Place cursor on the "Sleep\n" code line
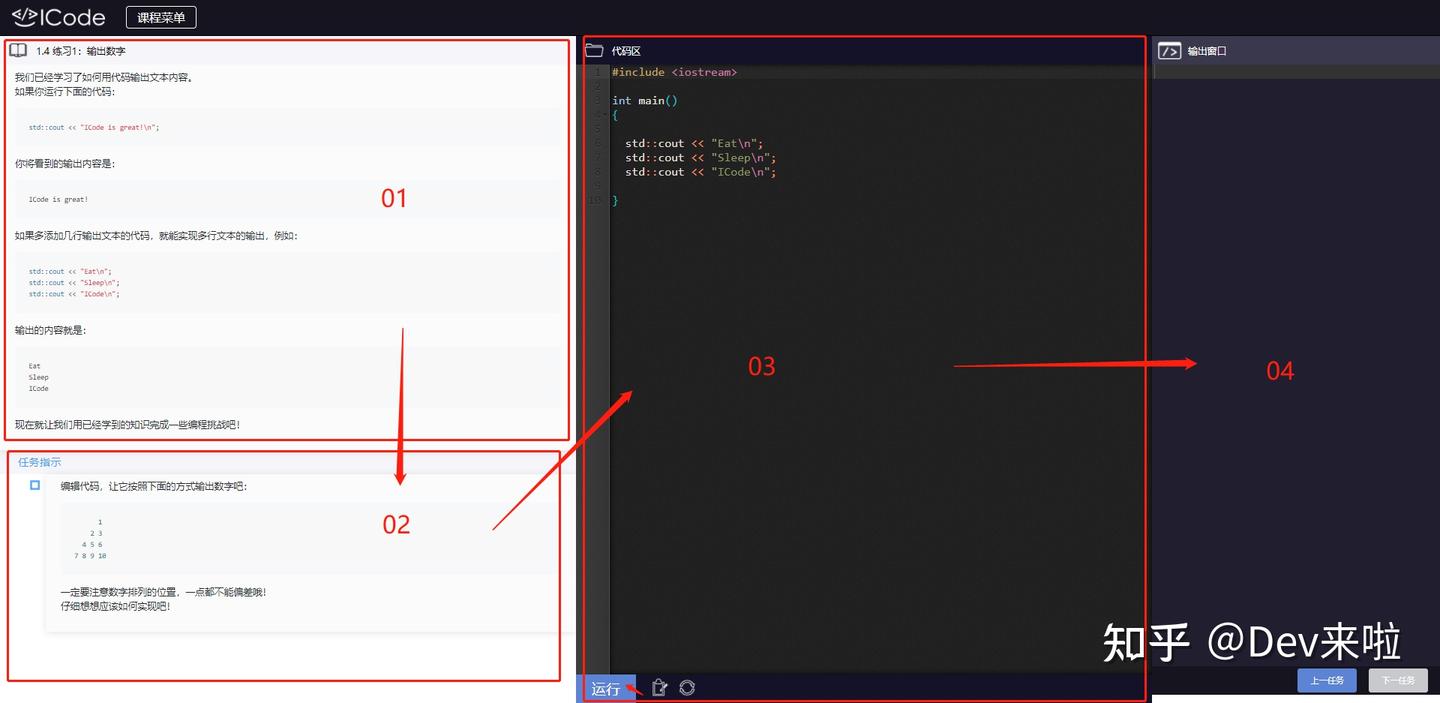This screenshot has height=703, width=1440. click(x=701, y=158)
